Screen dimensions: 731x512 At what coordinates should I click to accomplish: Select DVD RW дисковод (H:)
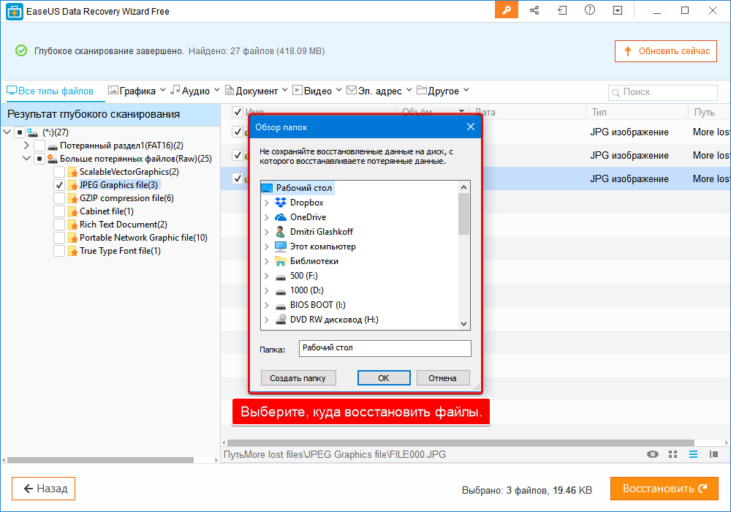click(x=334, y=319)
